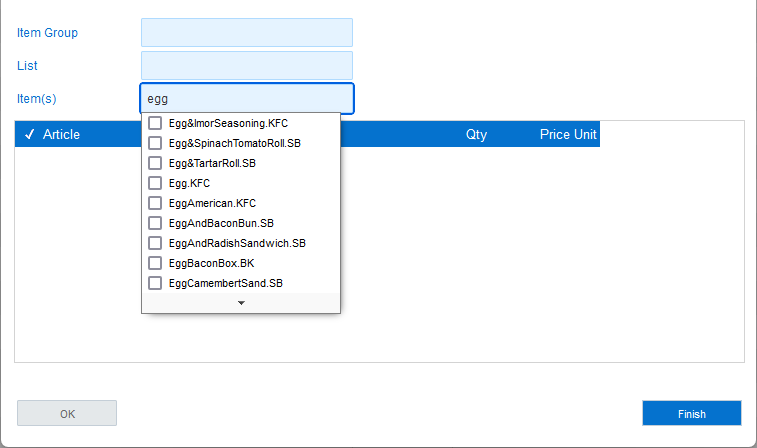757x448 pixels.
Task: Click the Item(s) search box containing egg
Action: (246, 99)
